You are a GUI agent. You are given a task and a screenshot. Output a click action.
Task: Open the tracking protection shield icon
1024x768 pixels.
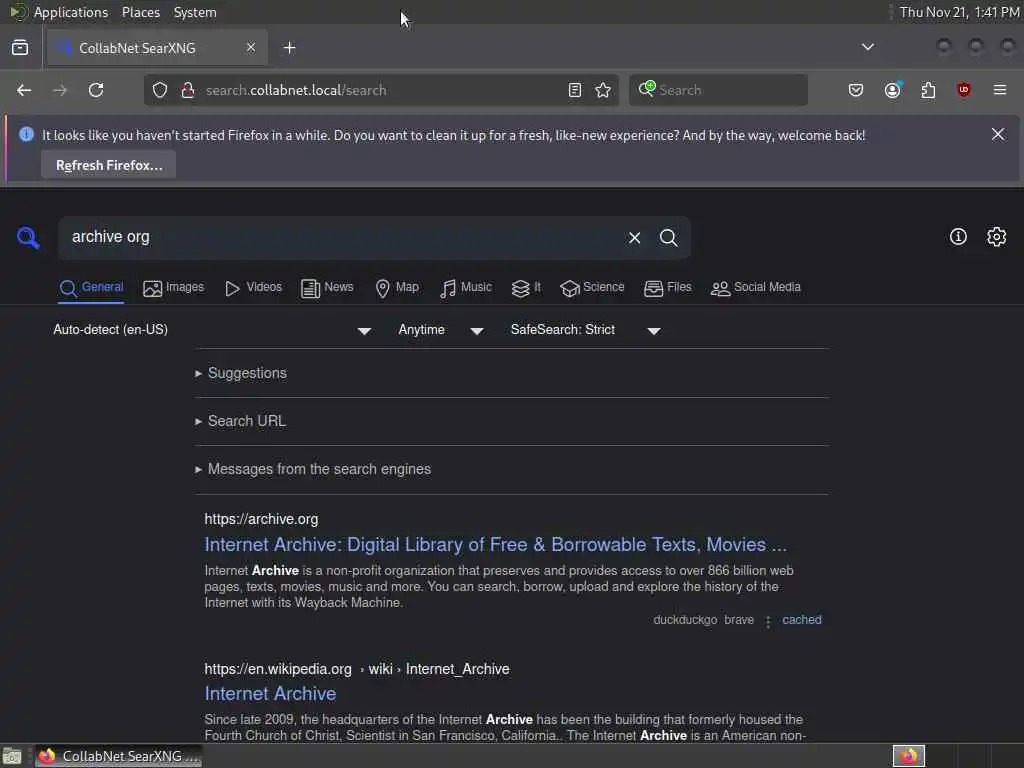[160, 90]
